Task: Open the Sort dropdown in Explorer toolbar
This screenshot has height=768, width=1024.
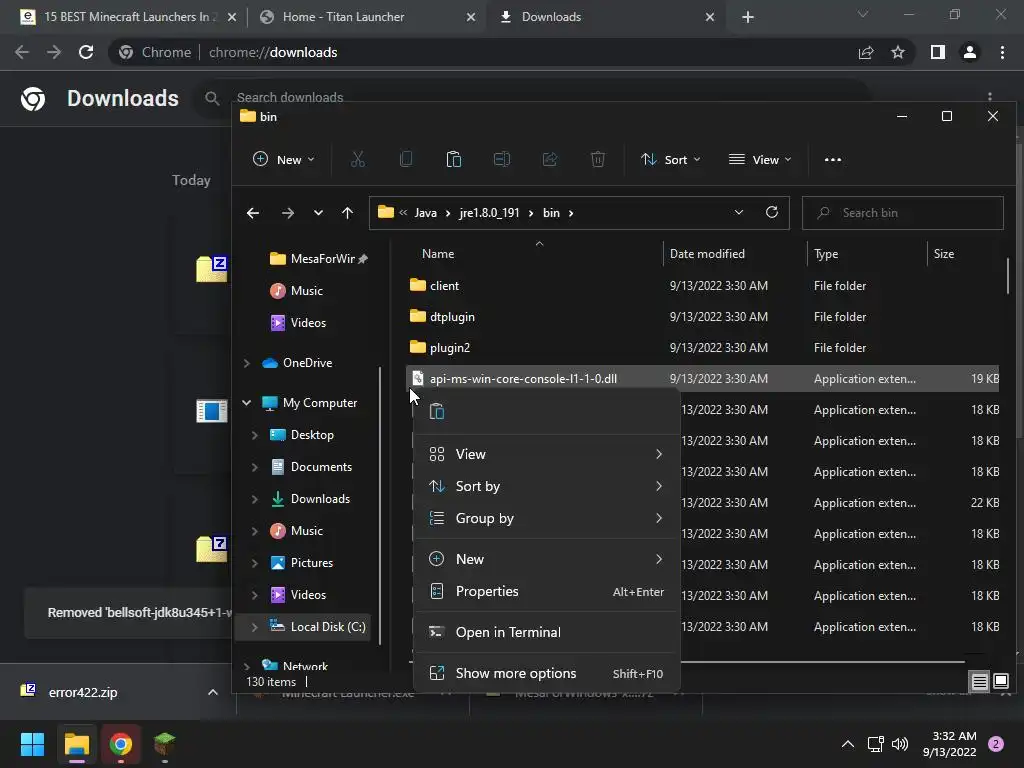Action: click(671, 159)
